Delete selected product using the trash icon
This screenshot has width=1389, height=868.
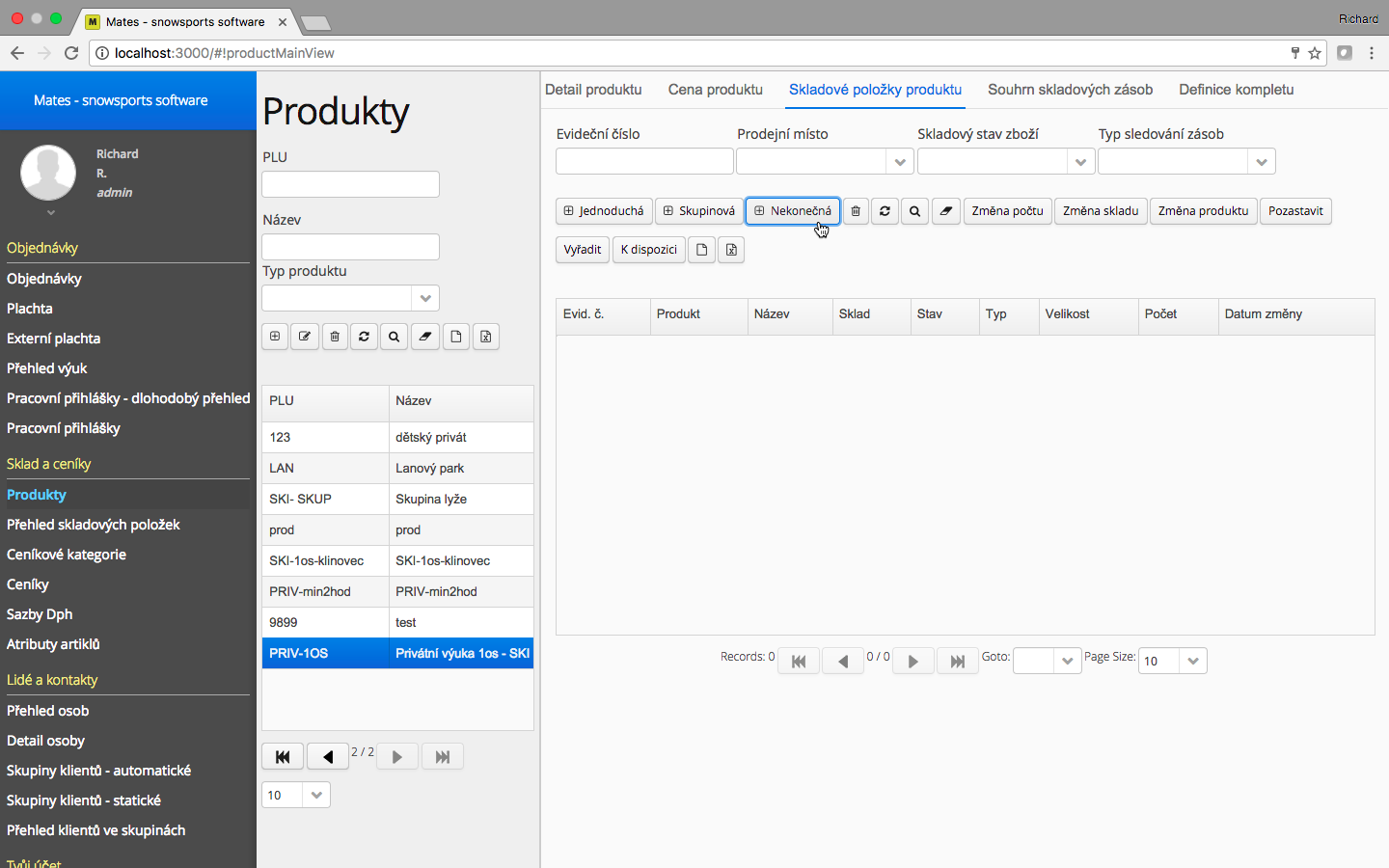point(335,337)
